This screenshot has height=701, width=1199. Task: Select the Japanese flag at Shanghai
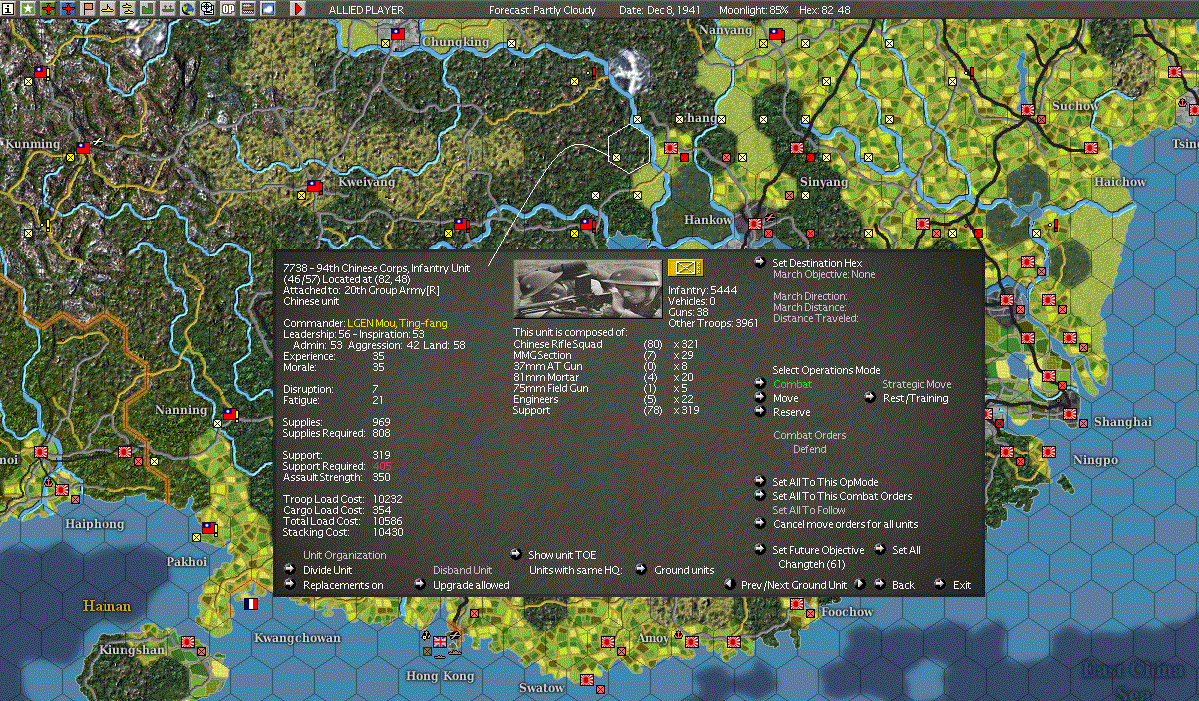click(1070, 414)
